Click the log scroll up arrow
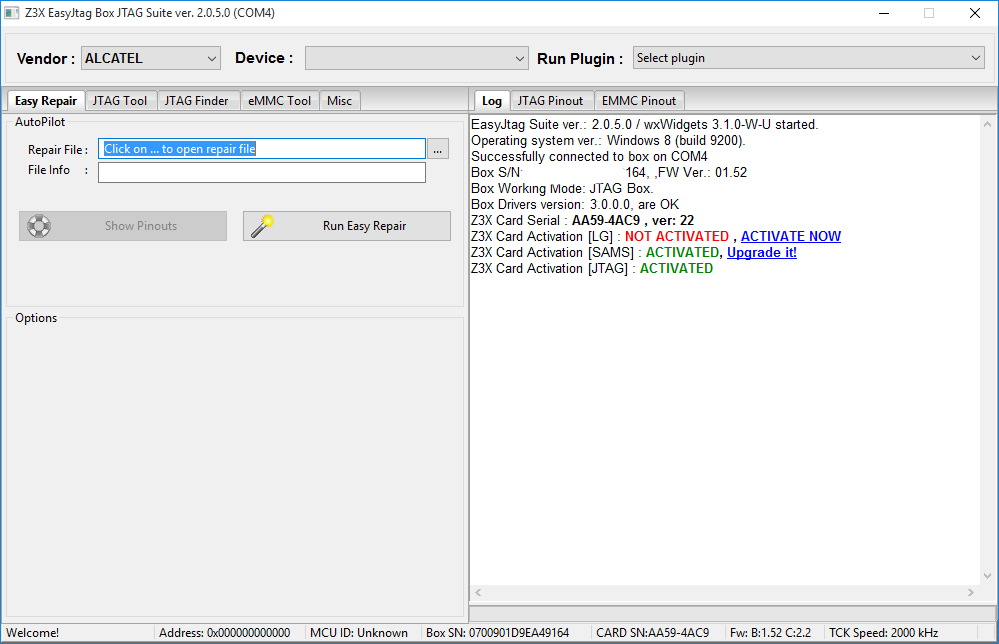 (x=987, y=125)
